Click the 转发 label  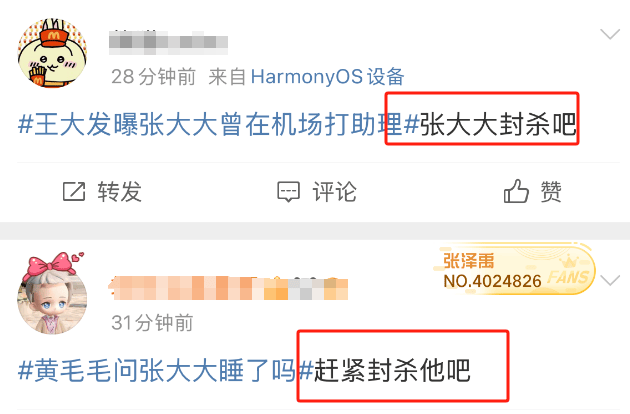coord(119,191)
